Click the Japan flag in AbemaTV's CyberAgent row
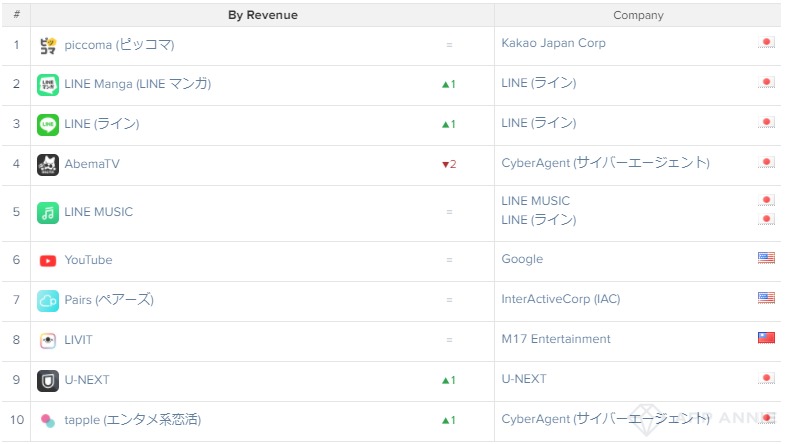This screenshot has height=444, width=787. 766,163
